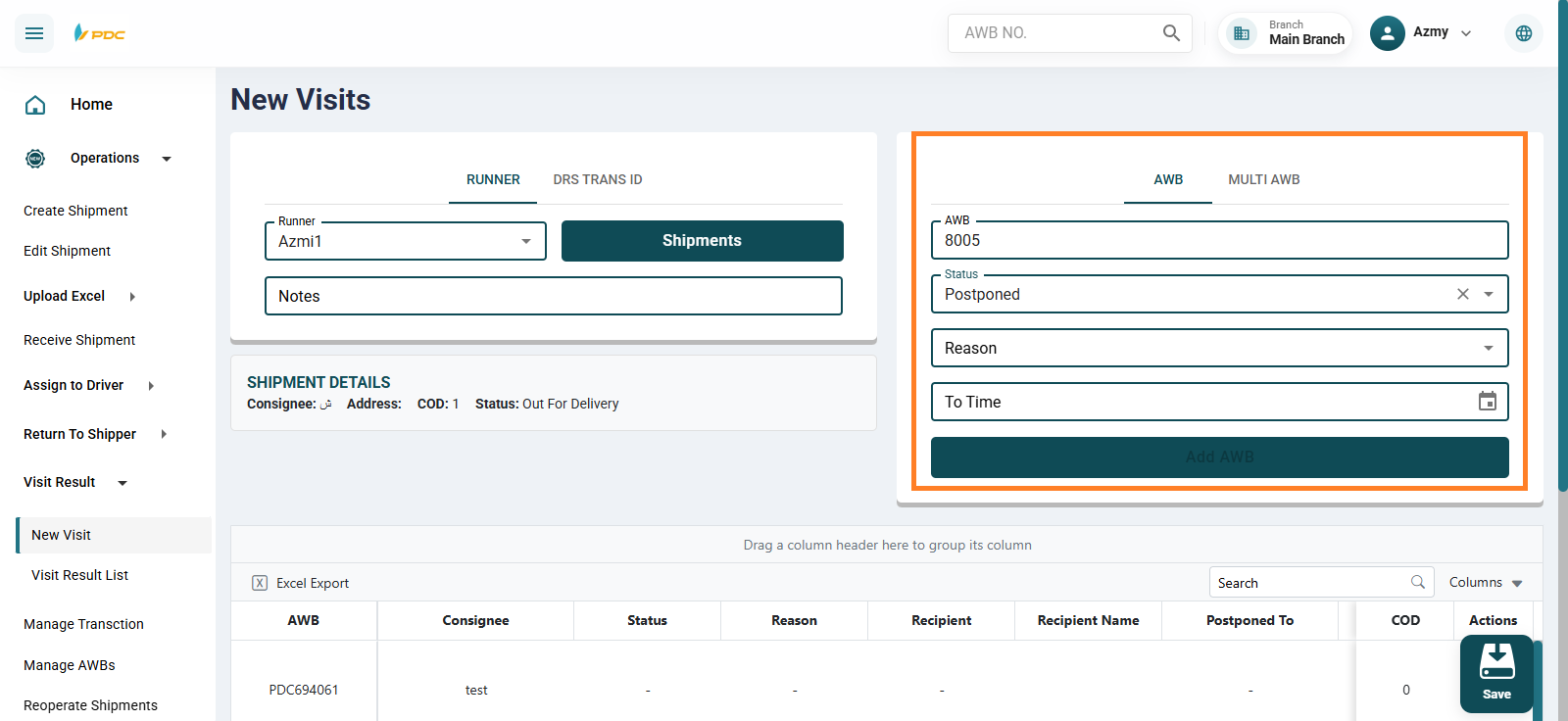This screenshot has height=721, width=1568.
Task: Click the Excel Export icon
Action: point(260,583)
